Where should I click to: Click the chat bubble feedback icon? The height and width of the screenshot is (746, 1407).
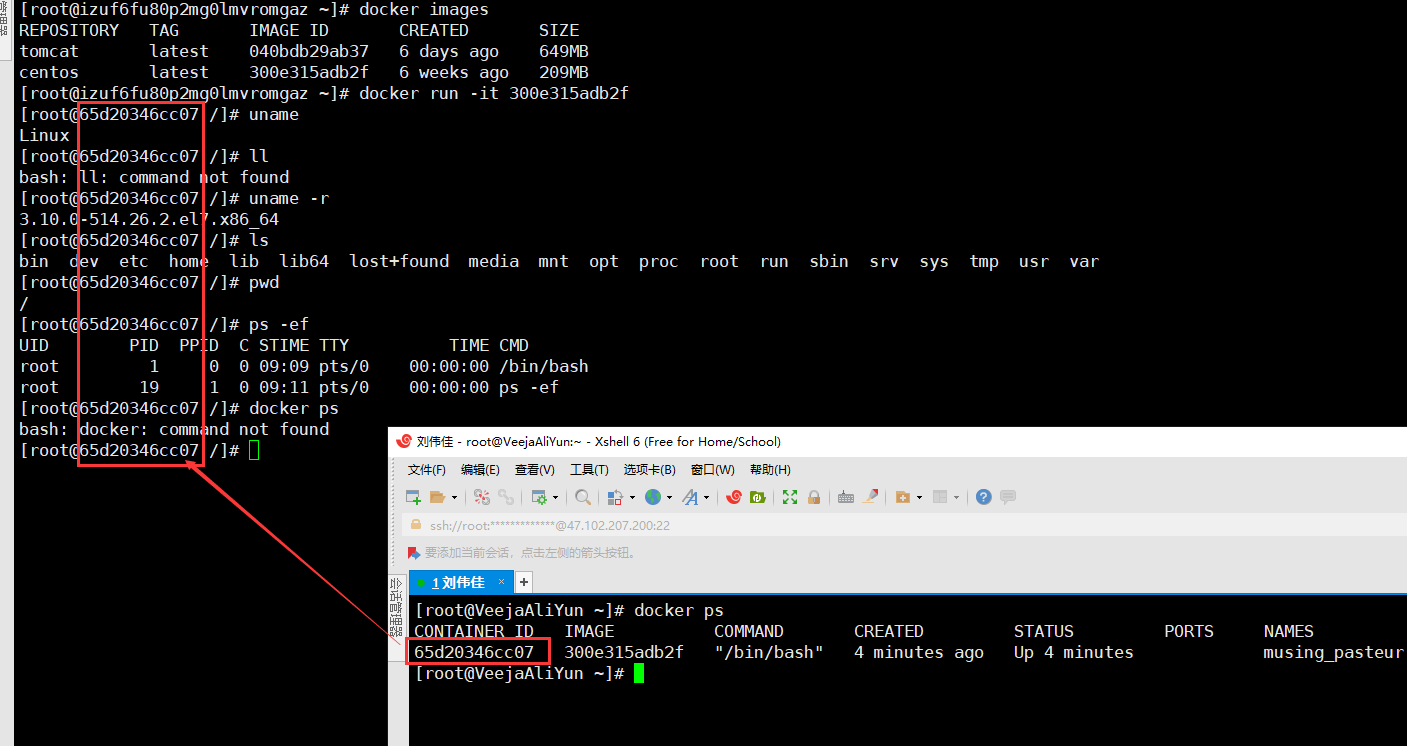[x=1008, y=497]
